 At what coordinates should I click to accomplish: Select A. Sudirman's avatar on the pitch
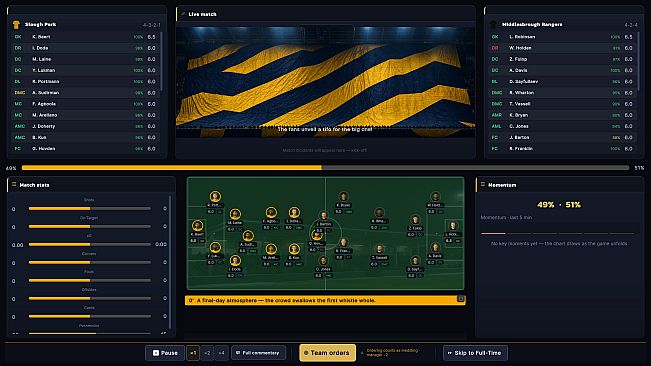[248, 236]
